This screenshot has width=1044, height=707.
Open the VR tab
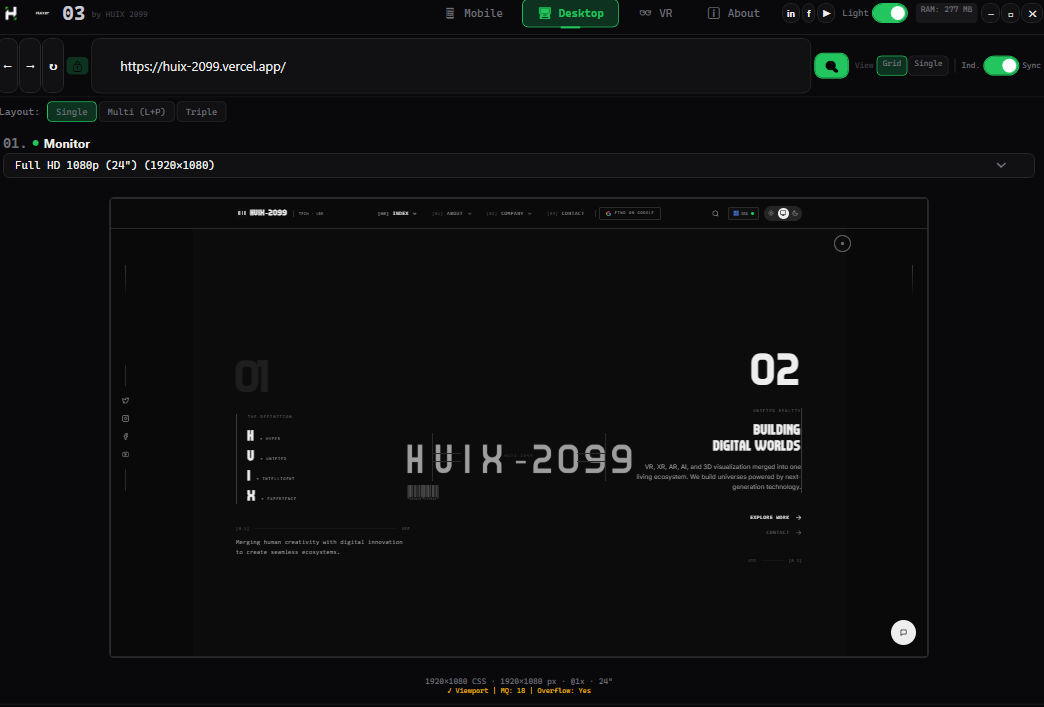tap(656, 13)
